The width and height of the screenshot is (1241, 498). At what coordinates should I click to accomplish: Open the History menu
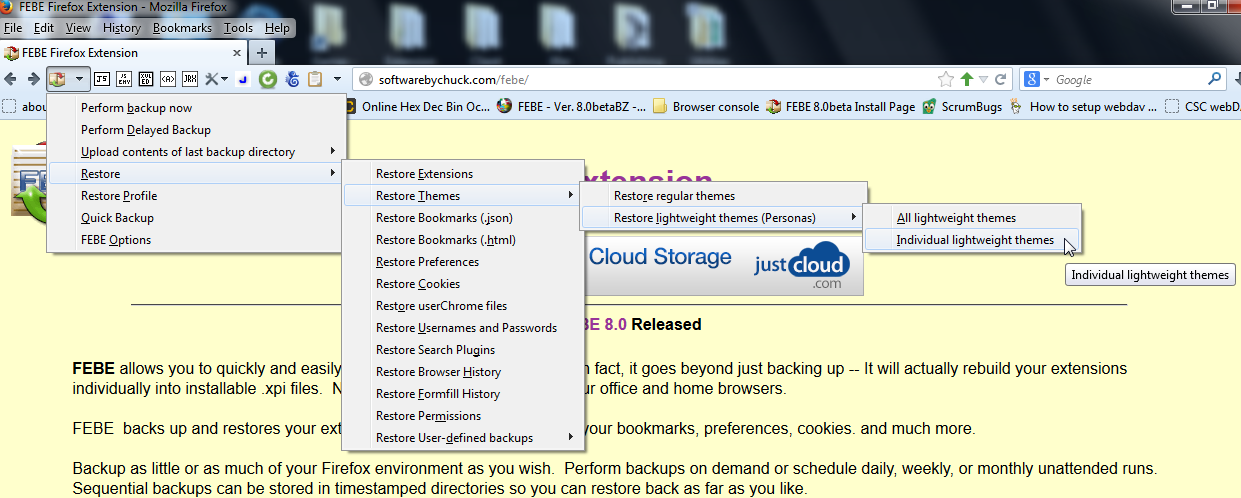pos(122,28)
